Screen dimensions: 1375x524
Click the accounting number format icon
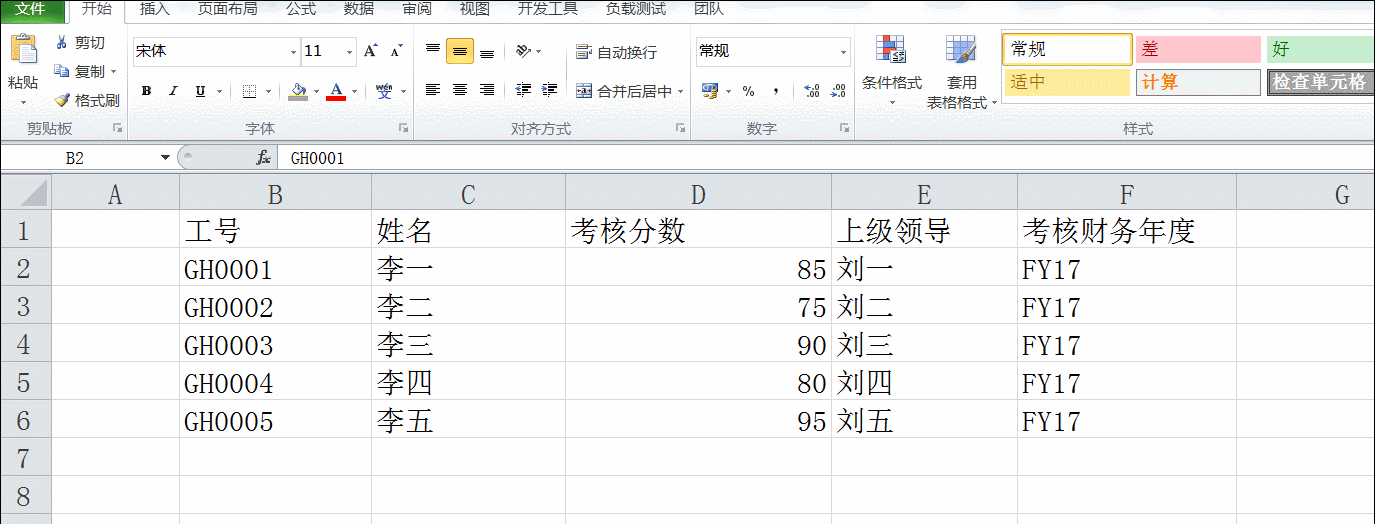(710, 91)
